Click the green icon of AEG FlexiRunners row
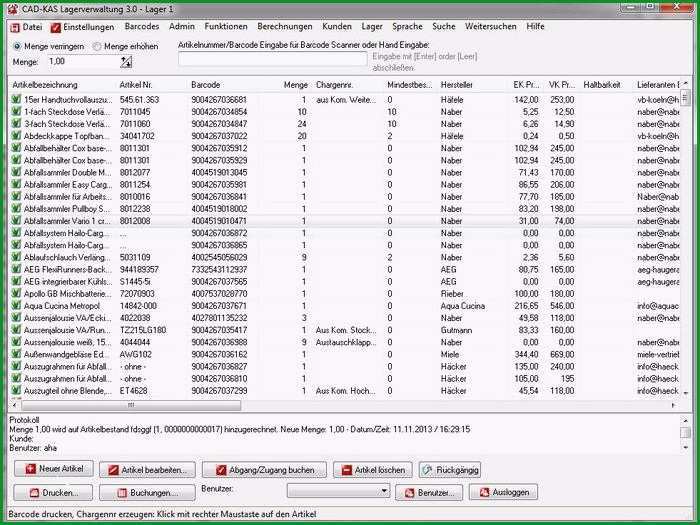The image size is (700, 525). pyautogui.click(x=16, y=269)
